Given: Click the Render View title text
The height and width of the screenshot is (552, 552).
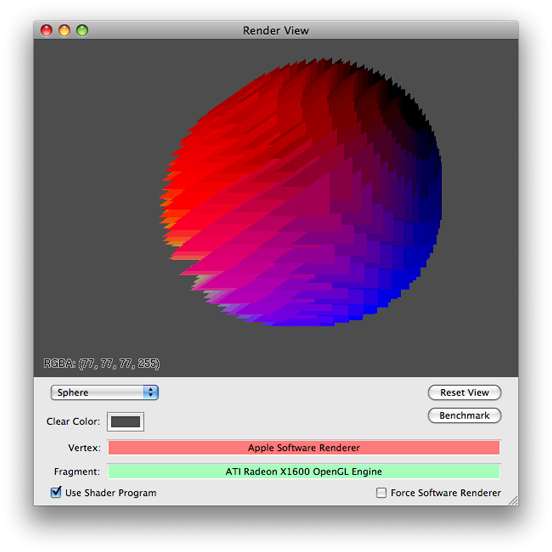Looking at the screenshot, I should click(276, 31).
